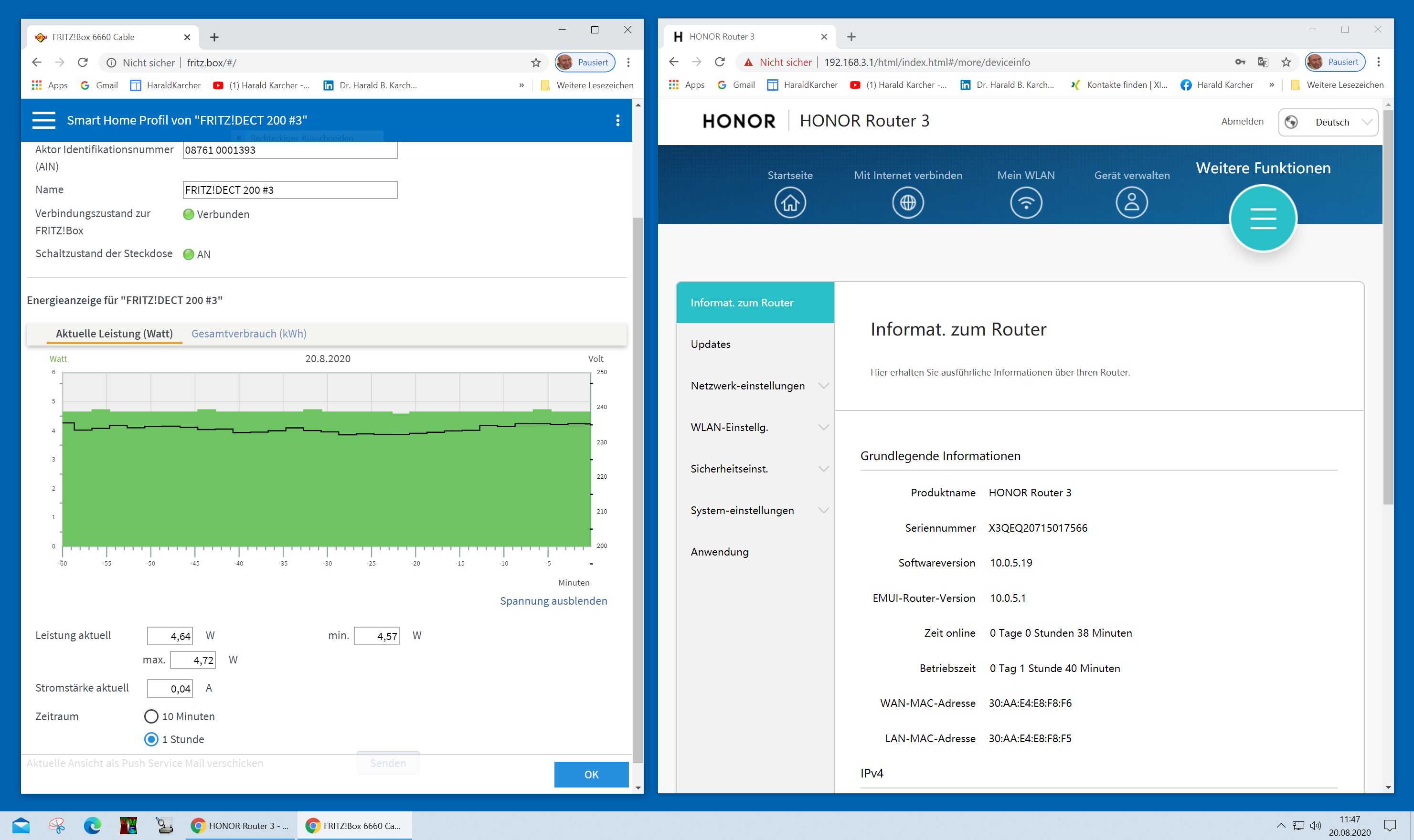Viewport: 1414px width, 840px height.
Task: Click the Mein WLAN wifi icon
Action: point(1025,203)
